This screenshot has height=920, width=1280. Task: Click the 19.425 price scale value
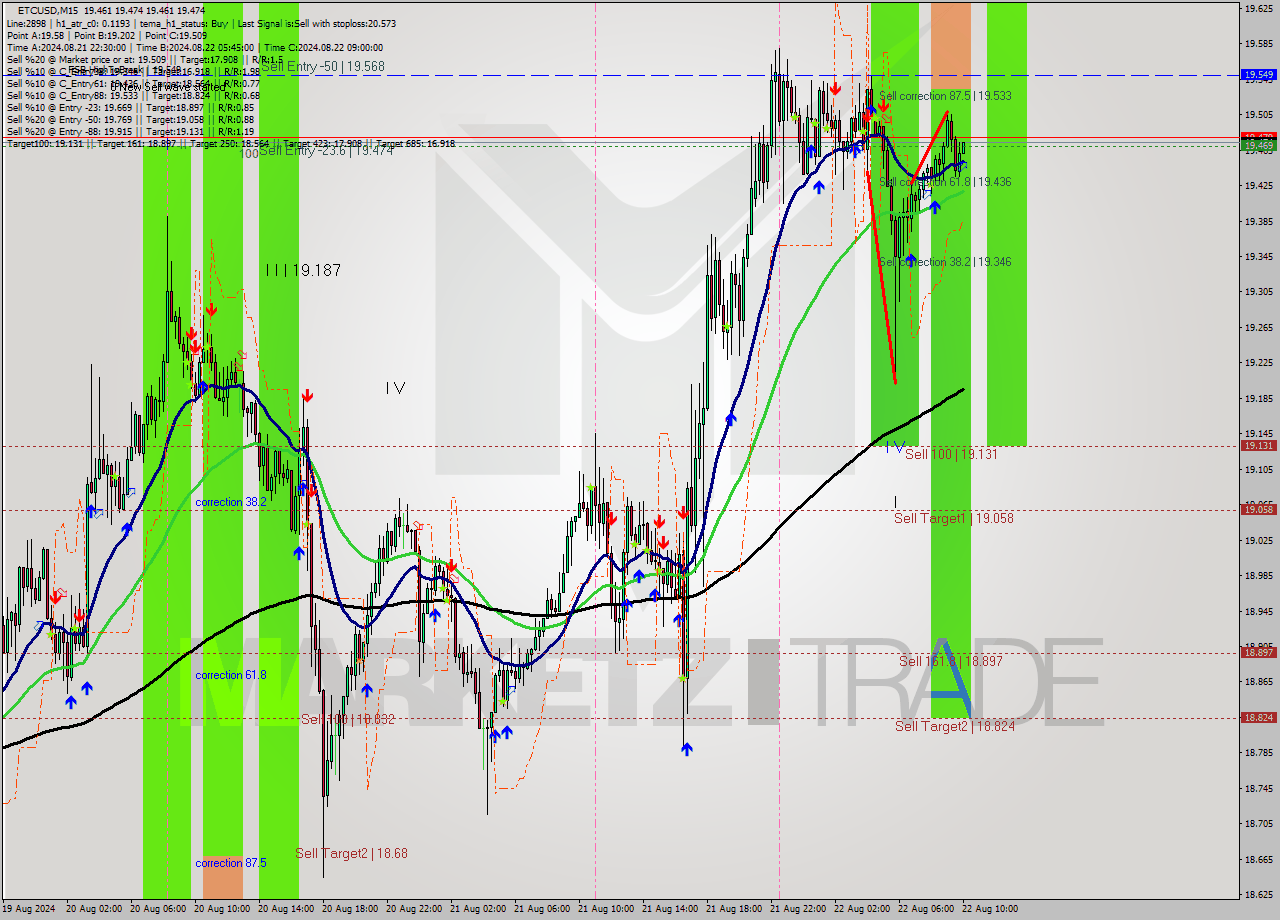(x=1258, y=186)
